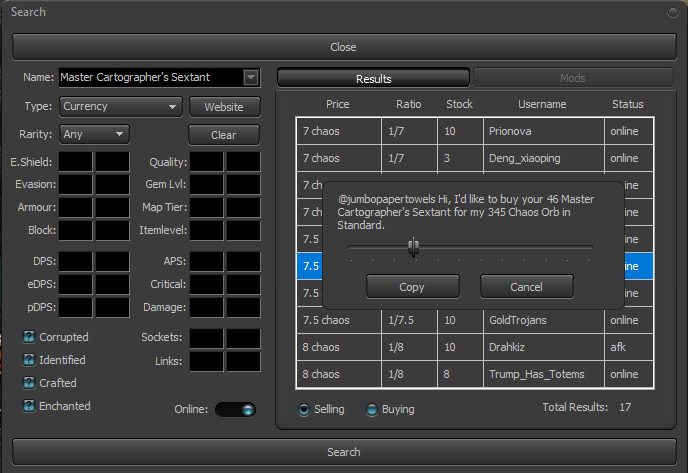This screenshot has height=473, width=688.
Task: Click the first Block field
Action: coord(76,230)
